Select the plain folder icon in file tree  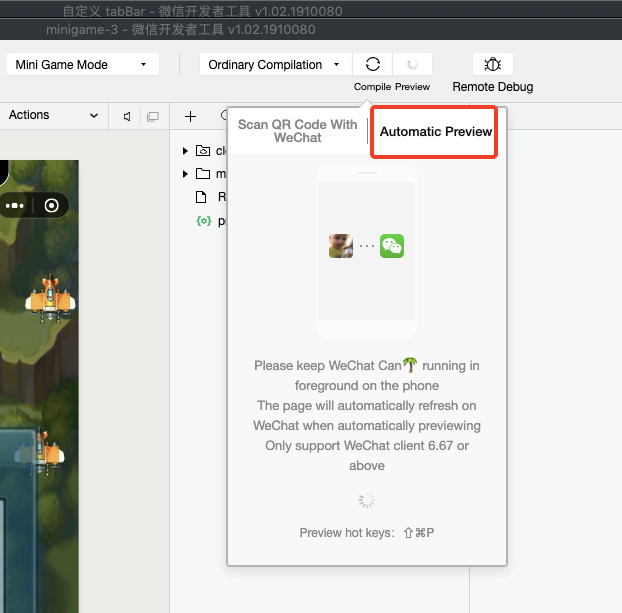coord(203,173)
